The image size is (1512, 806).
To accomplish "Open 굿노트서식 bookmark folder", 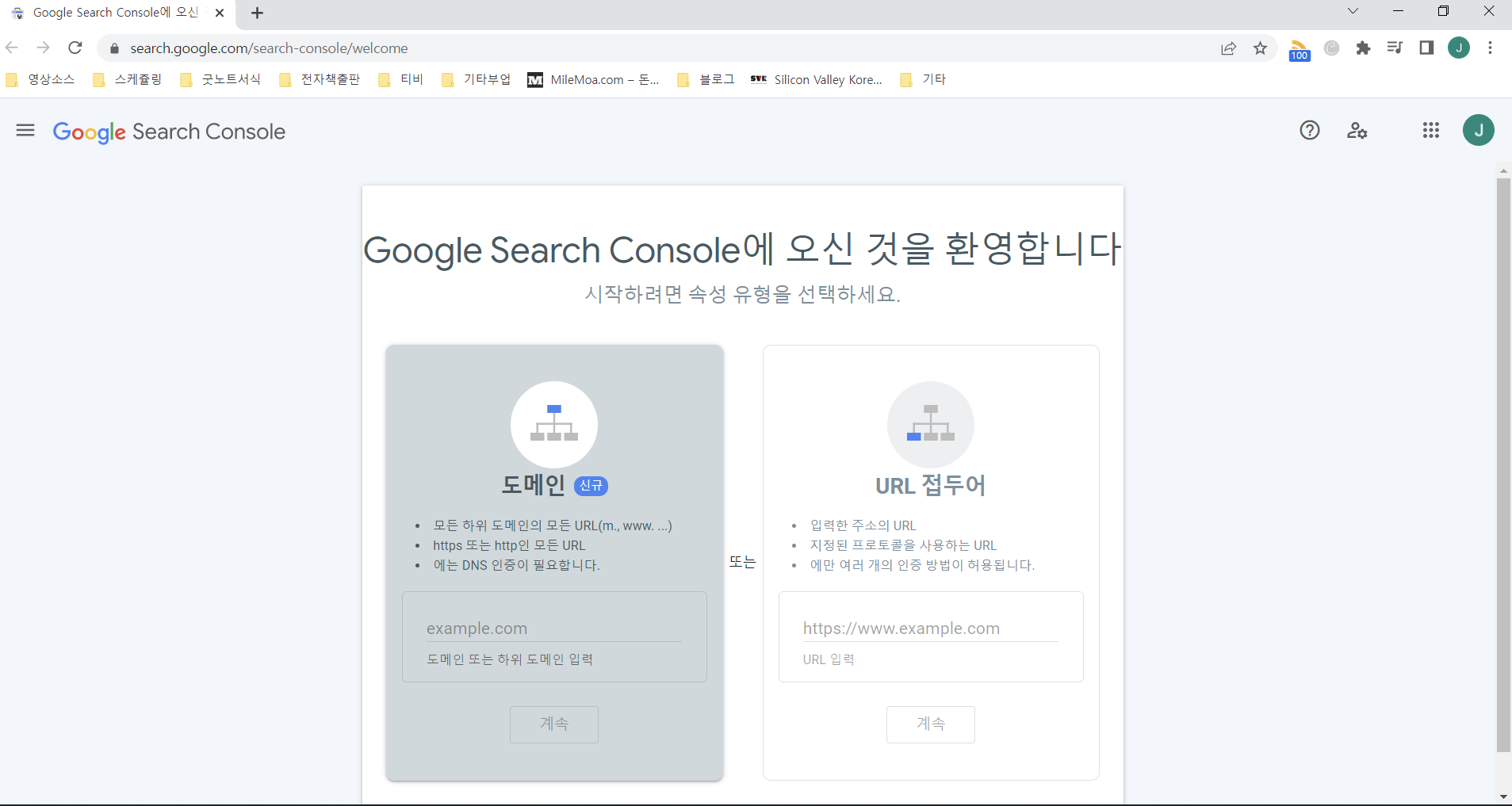I will (x=220, y=79).
